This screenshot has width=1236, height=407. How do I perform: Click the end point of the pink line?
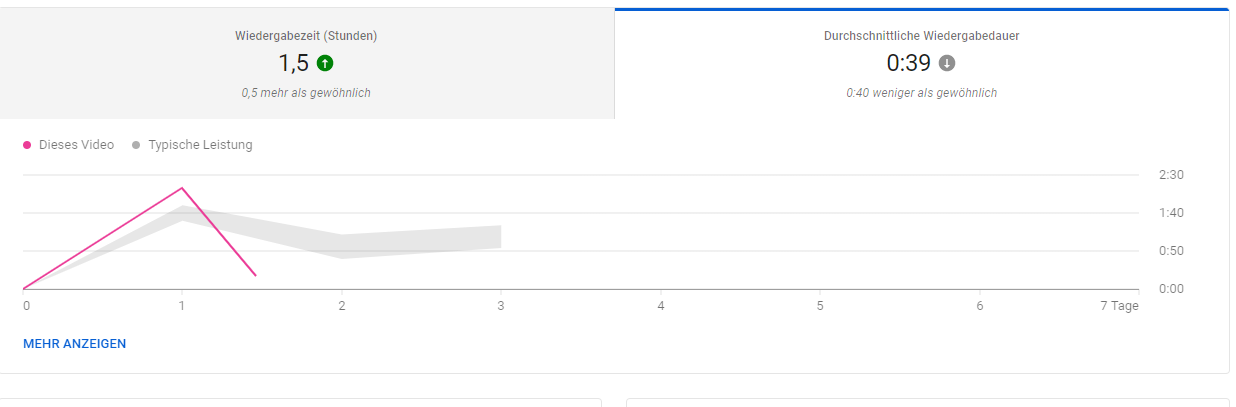[256, 275]
